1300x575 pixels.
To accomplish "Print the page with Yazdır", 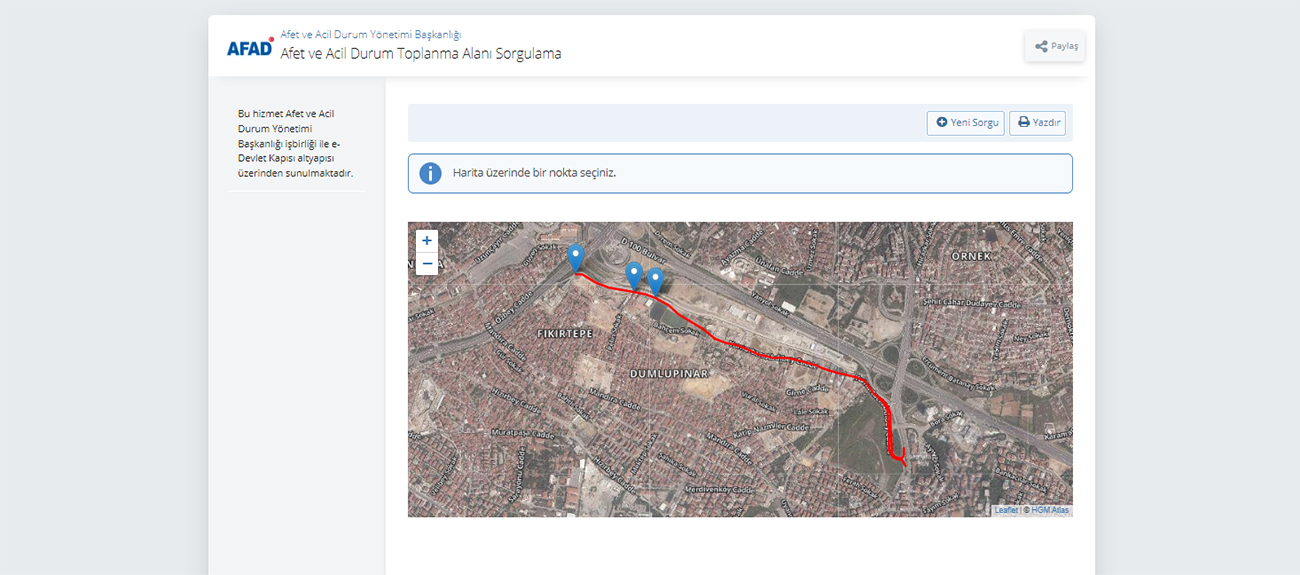I will click(x=1038, y=123).
